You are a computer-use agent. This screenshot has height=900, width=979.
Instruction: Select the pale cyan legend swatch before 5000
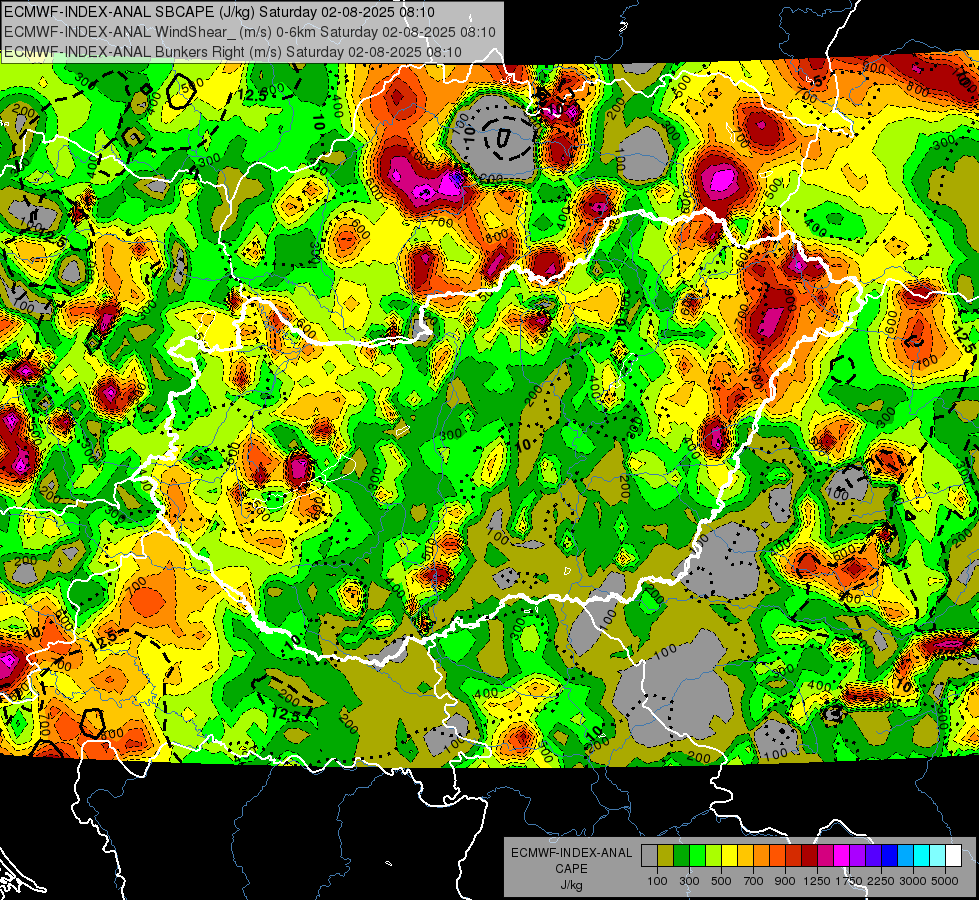(x=938, y=856)
